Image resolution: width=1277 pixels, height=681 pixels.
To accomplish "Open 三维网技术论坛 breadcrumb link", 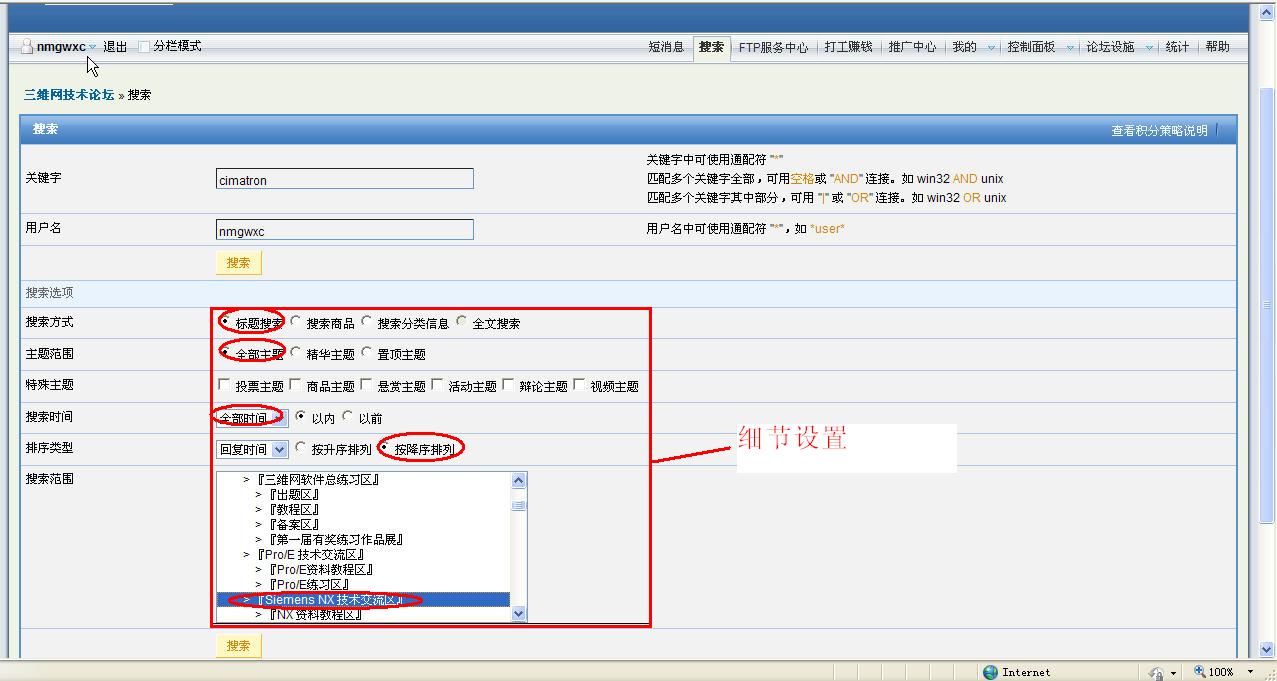I will [69, 95].
